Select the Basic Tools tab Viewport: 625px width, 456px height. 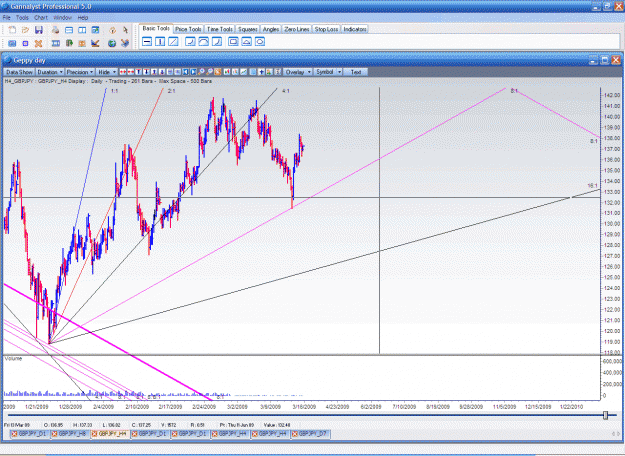pyautogui.click(x=156, y=28)
